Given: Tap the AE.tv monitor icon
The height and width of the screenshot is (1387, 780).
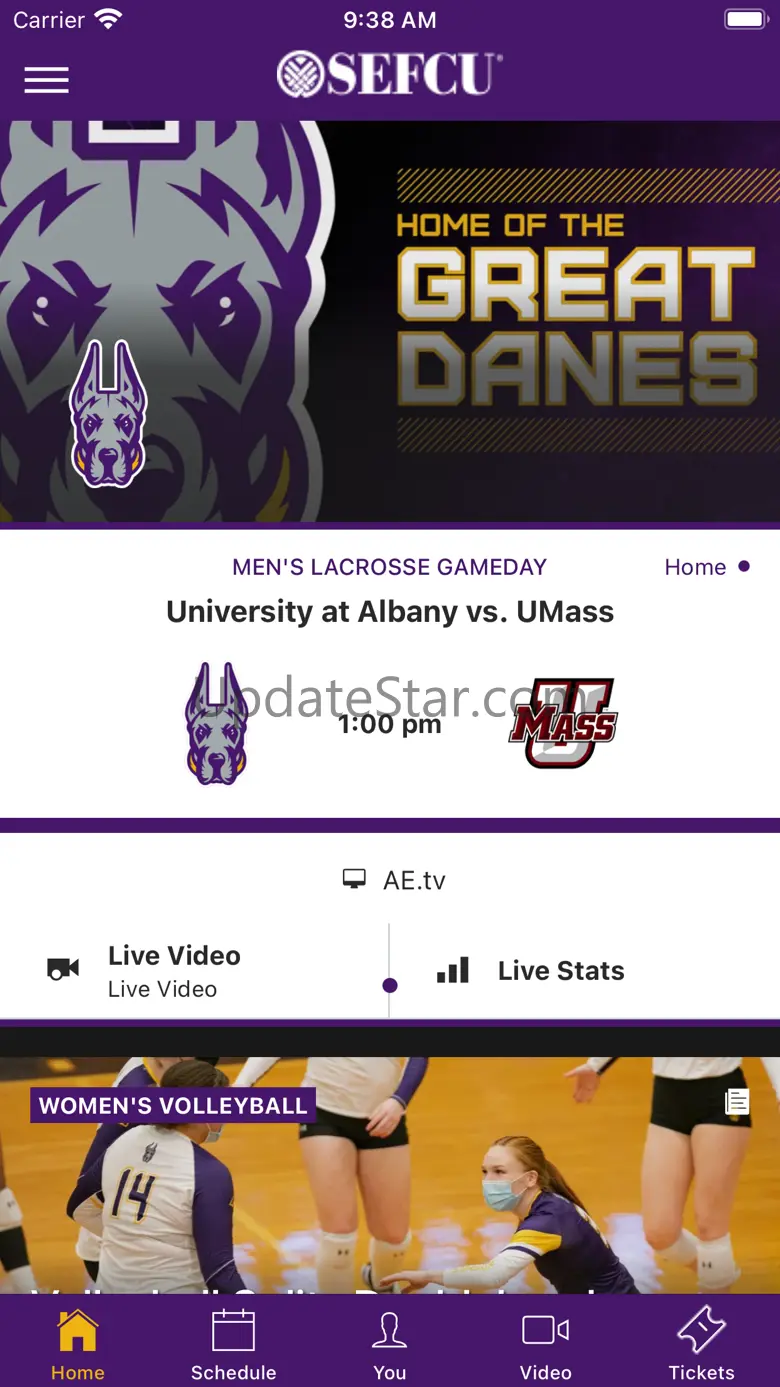Looking at the screenshot, I should click(354, 880).
